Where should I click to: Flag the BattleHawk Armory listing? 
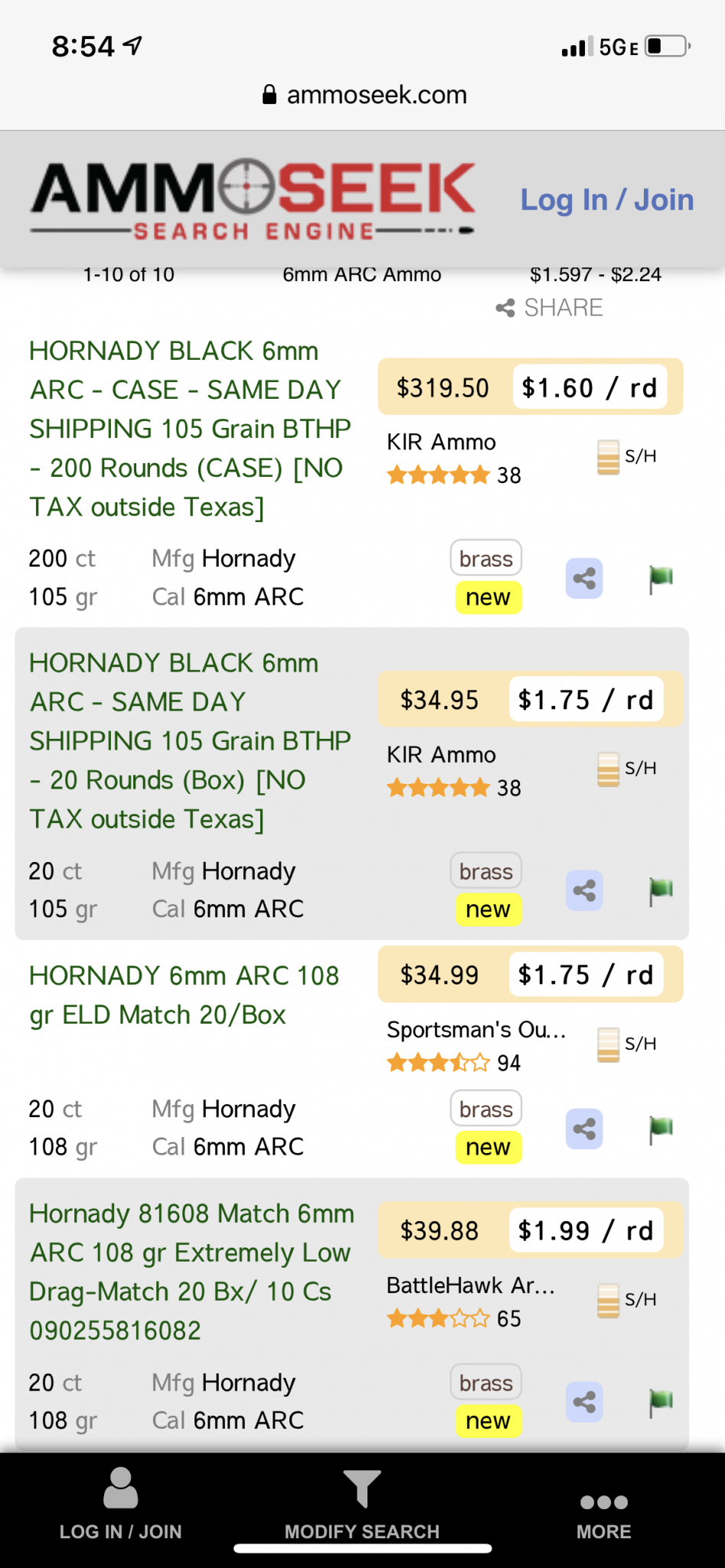point(661,1402)
